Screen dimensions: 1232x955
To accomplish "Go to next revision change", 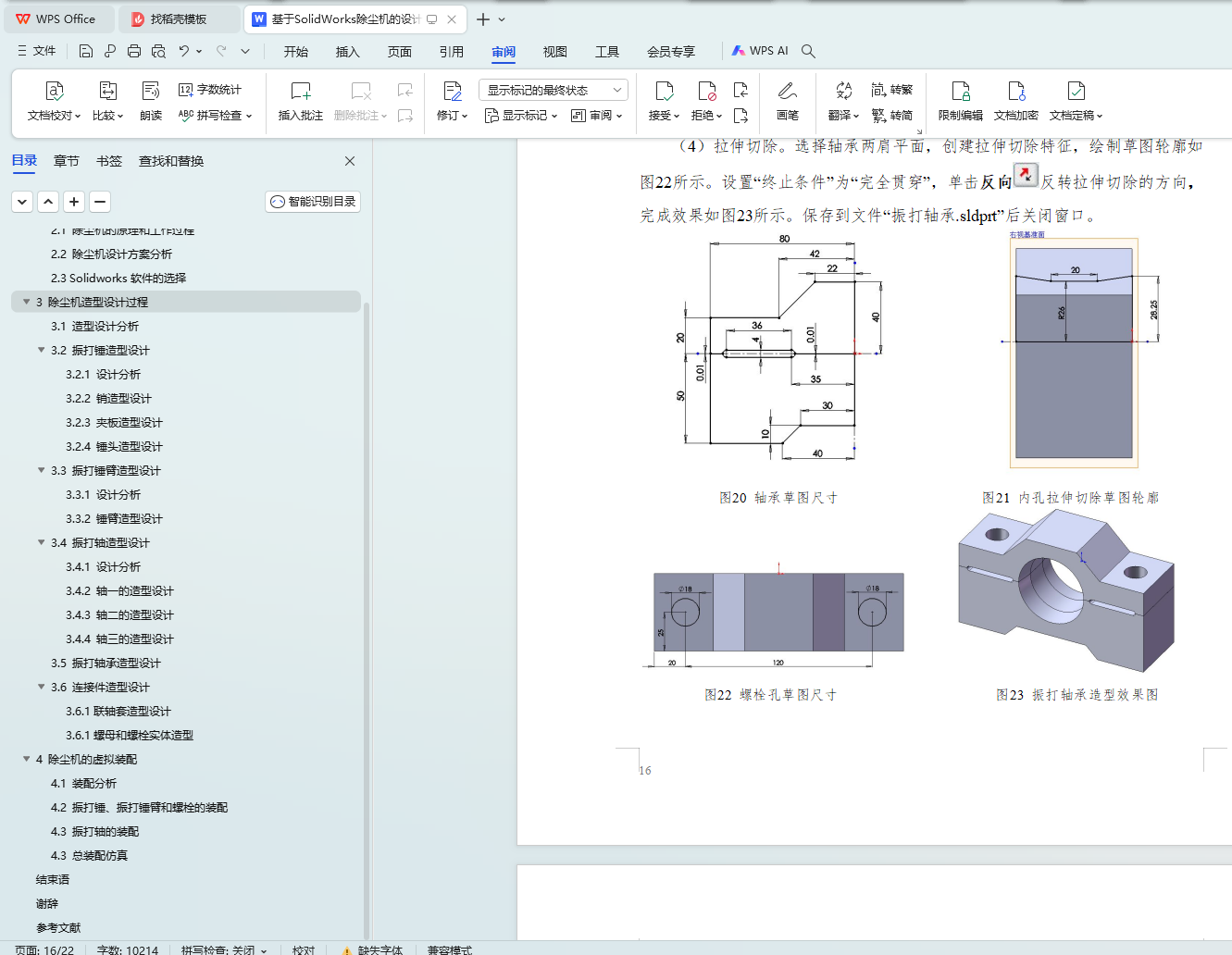I will point(740,116).
